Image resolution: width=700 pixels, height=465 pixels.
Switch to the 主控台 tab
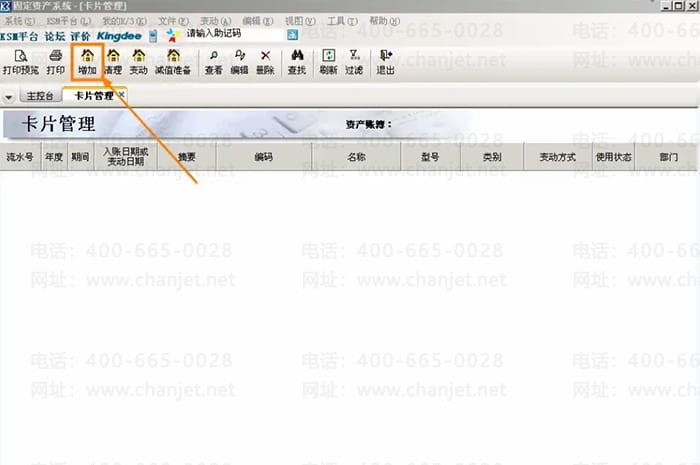pyautogui.click(x=40, y=97)
